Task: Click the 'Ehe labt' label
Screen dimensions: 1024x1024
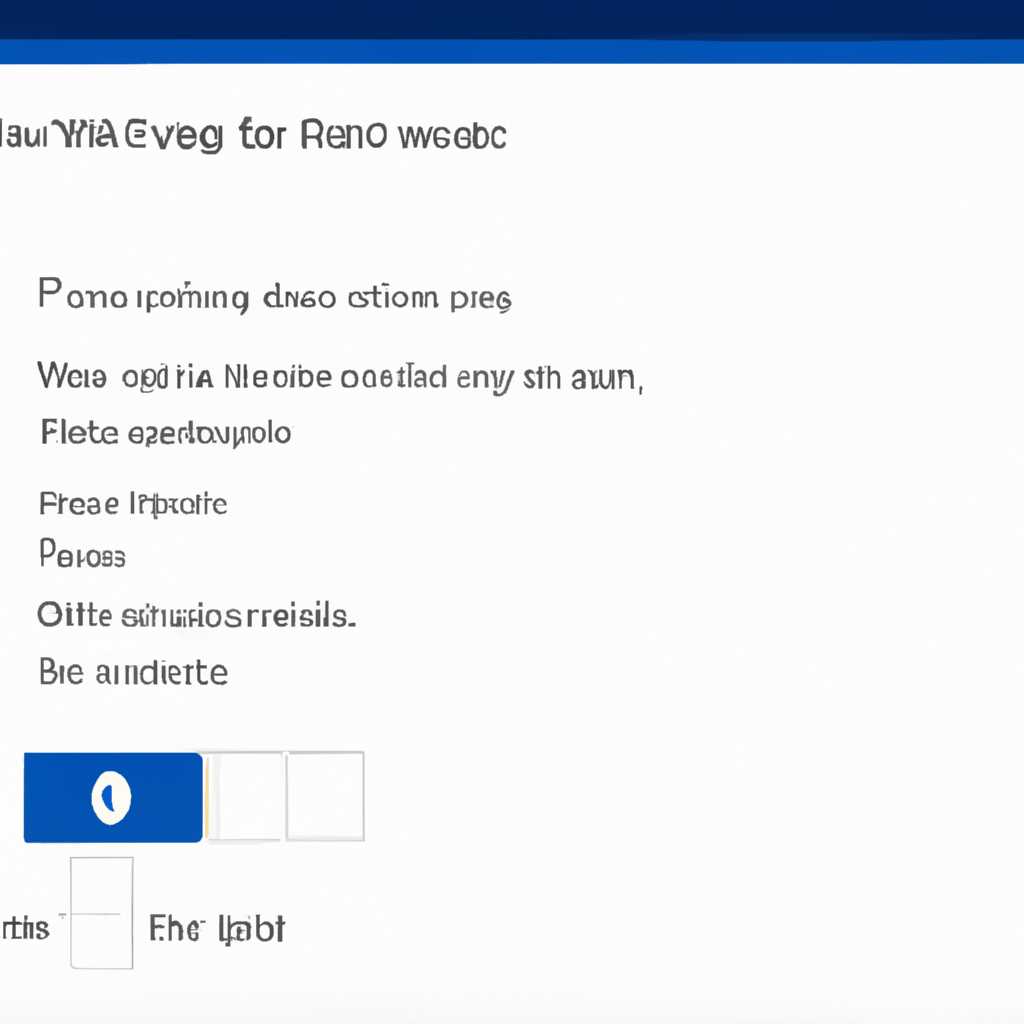Action: (217, 929)
